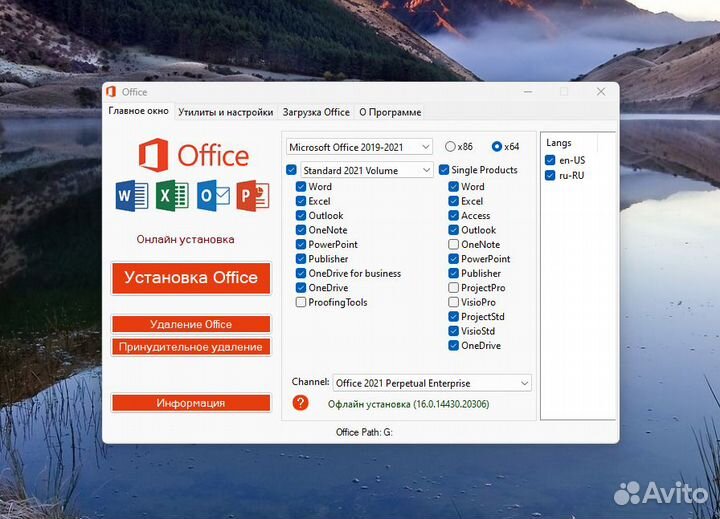The width and height of the screenshot is (720, 519).
Task: Switch to the Главное окно tab
Action: tap(138, 111)
